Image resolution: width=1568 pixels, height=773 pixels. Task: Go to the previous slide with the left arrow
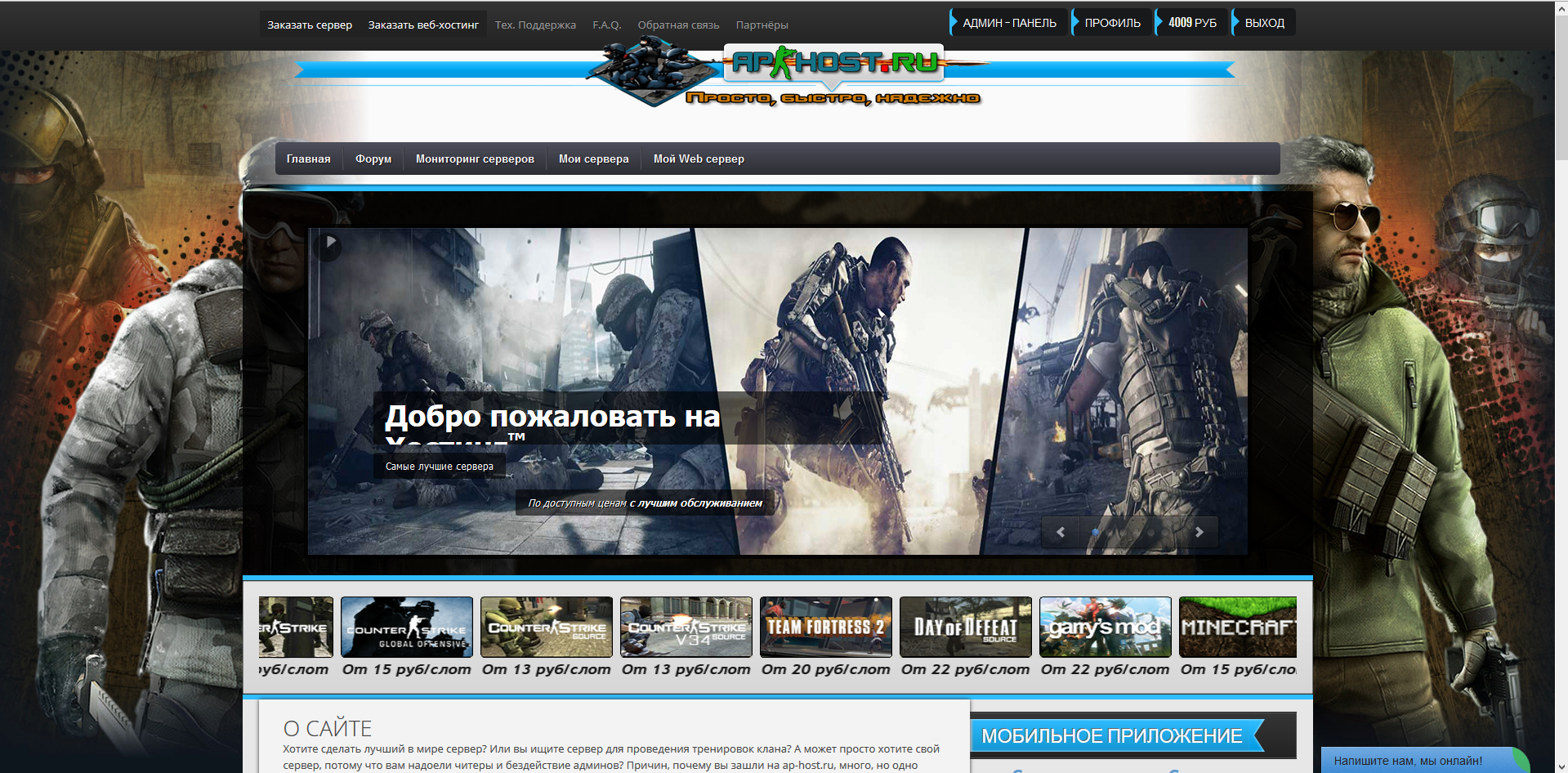[1061, 532]
